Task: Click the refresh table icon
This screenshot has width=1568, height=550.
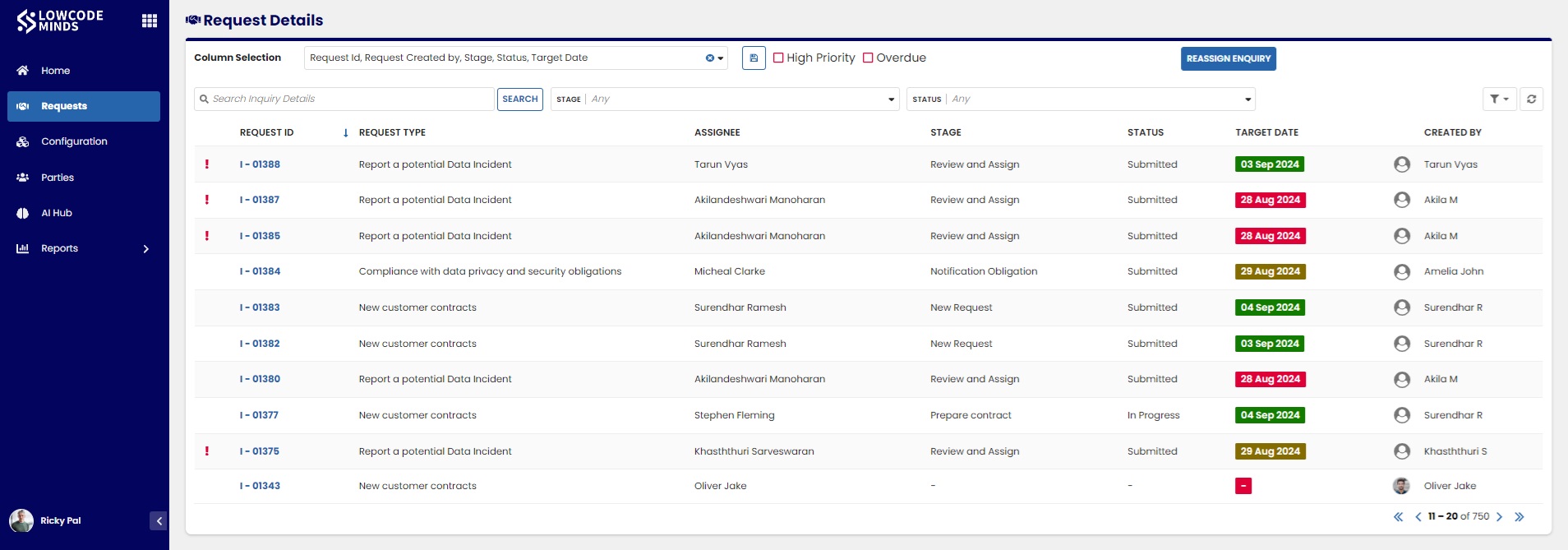Action: coord(1531,99)
